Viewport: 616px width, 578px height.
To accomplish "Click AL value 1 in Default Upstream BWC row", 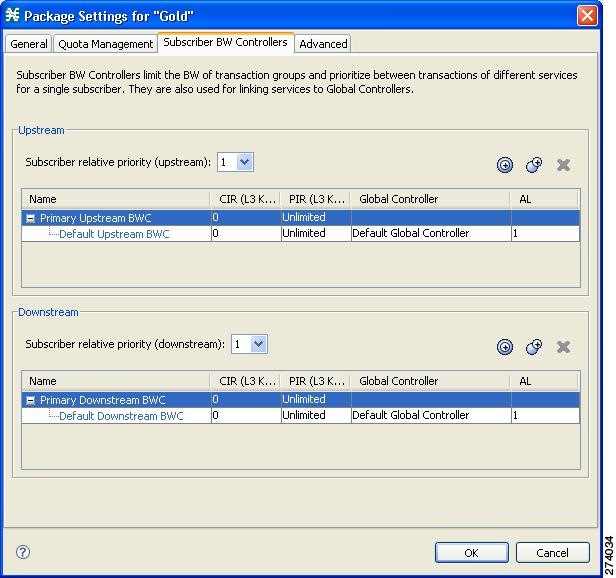I will click(x=545, y=233).
